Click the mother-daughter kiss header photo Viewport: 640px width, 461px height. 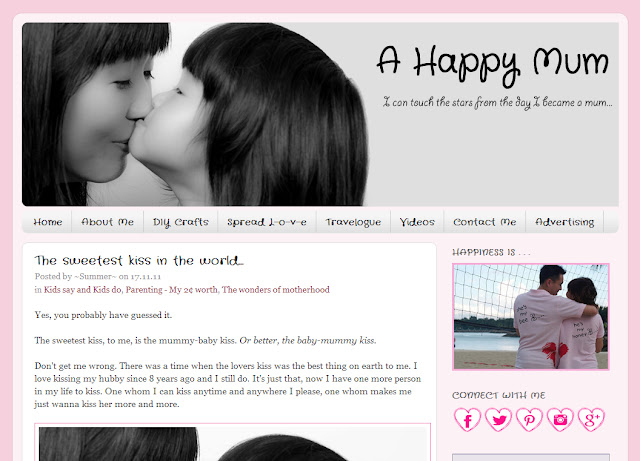pyautogui.click(x=195, y=114)
